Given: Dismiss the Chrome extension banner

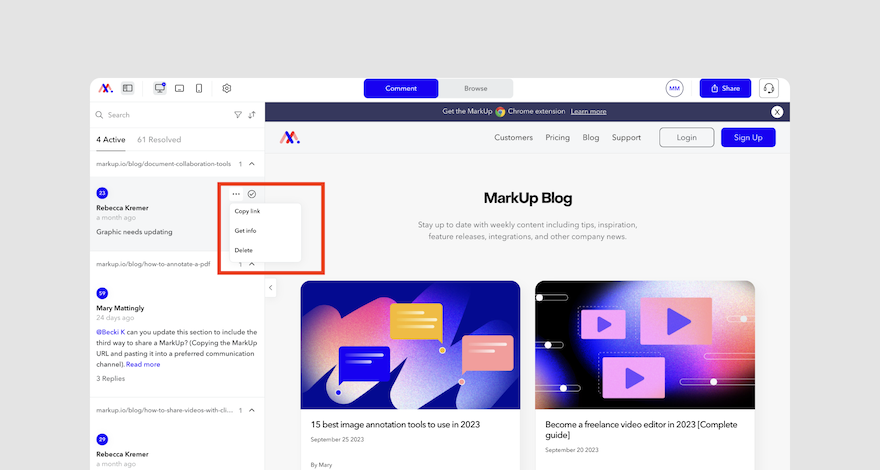Looking at the screenshot, I should pyautogui.click(x=777, y=112).
